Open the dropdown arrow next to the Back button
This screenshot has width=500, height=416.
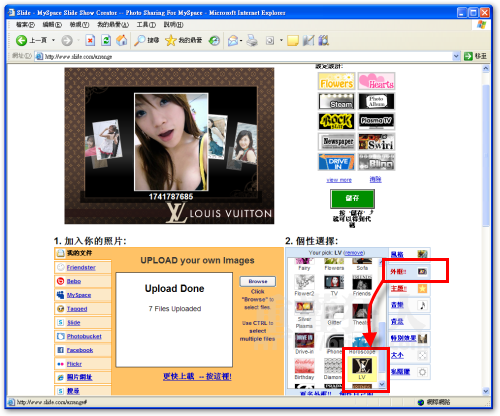(53, 41)
